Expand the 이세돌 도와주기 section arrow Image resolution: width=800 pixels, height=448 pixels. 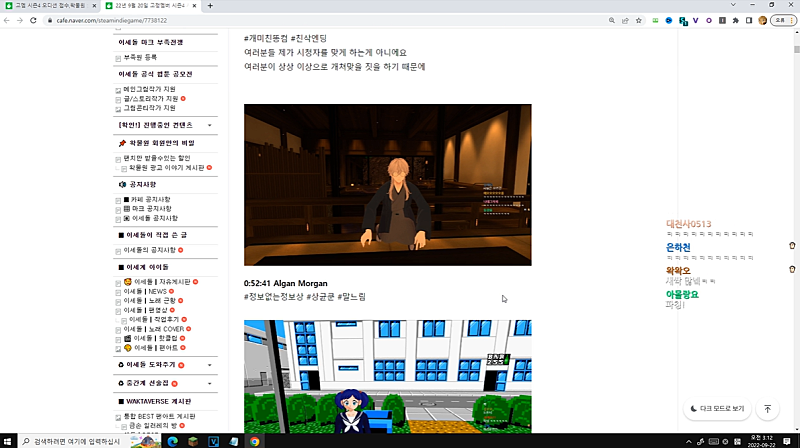(x=210, y=365)
